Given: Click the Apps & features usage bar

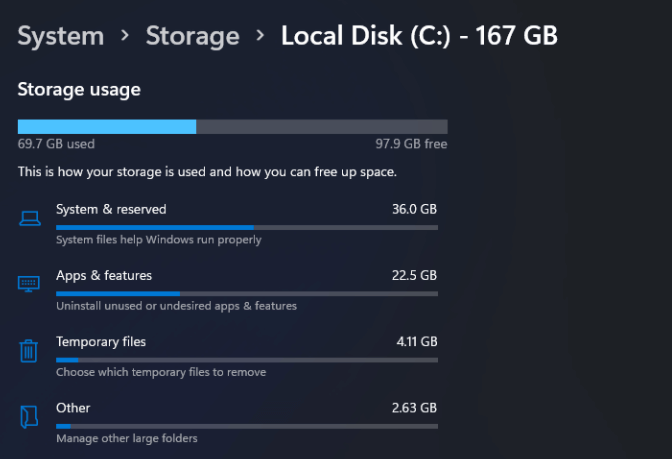Looking at the screenshot, I should tap(246, 294).
